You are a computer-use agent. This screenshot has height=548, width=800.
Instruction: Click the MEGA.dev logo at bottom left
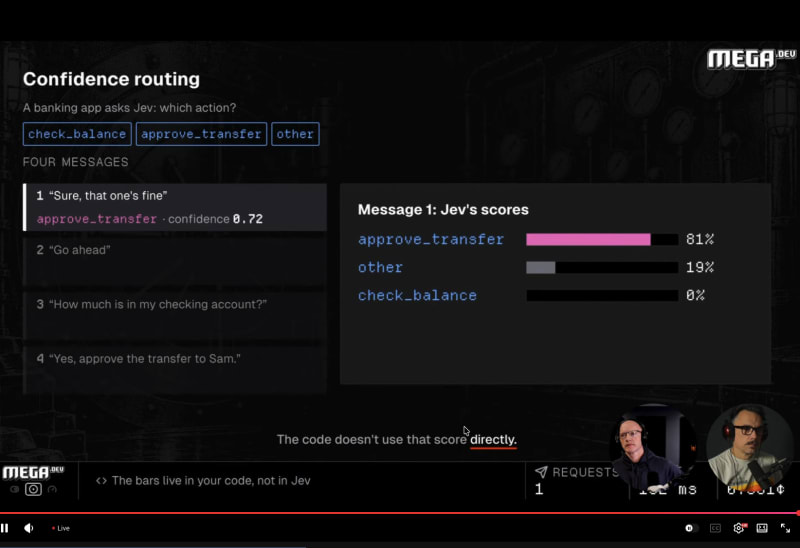33,472
